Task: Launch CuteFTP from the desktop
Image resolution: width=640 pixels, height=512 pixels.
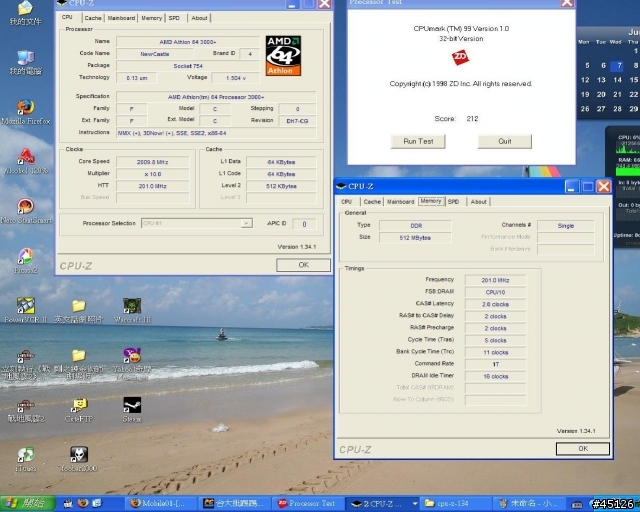Action: point(78,410)
